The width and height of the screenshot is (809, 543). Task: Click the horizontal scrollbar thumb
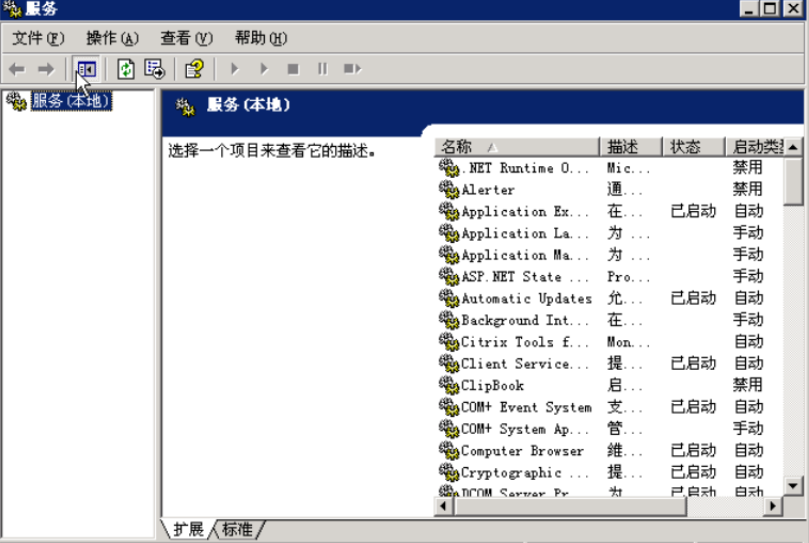pos(570,506)
